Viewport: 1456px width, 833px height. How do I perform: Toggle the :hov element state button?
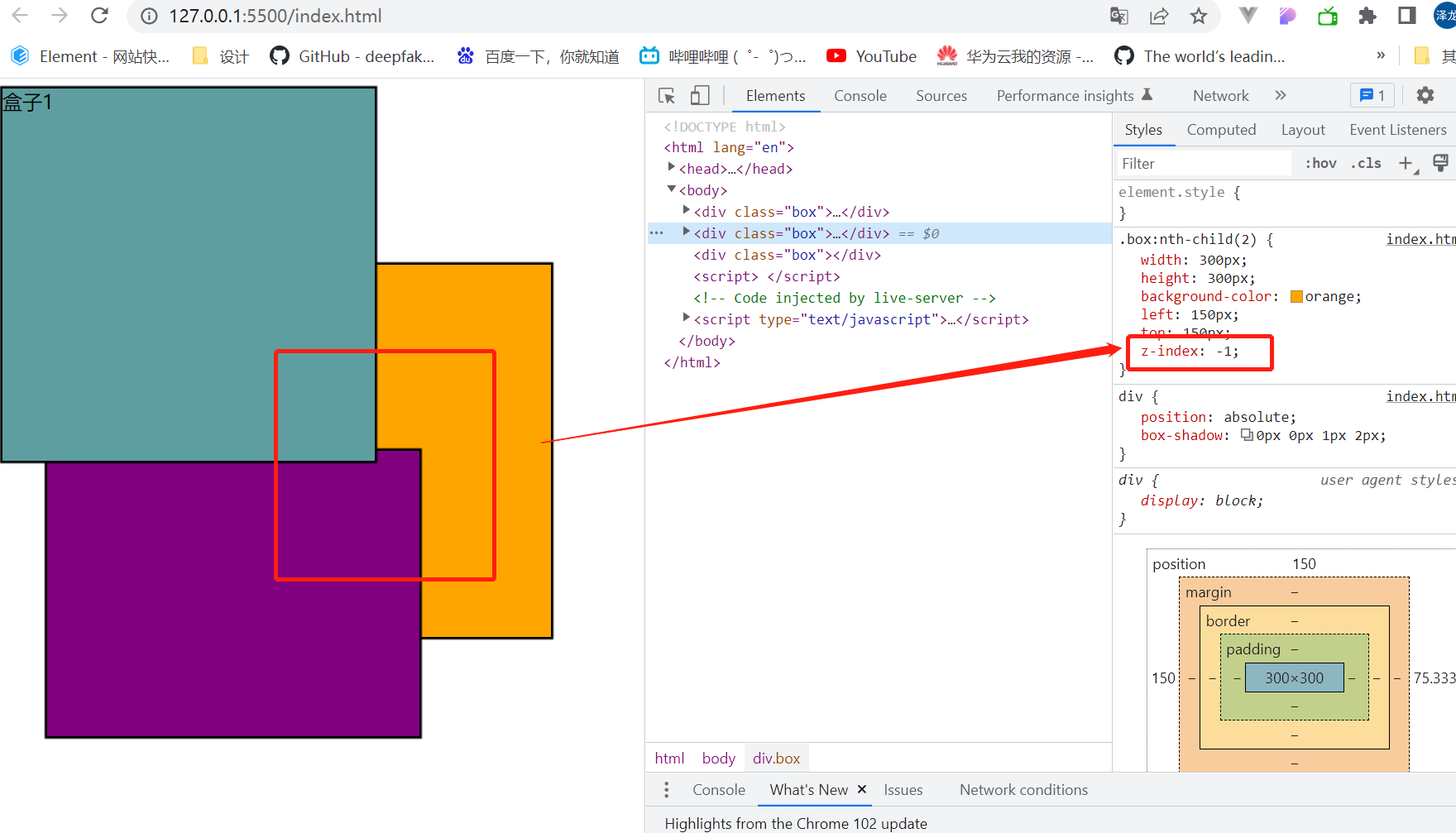coord(1320,164)
